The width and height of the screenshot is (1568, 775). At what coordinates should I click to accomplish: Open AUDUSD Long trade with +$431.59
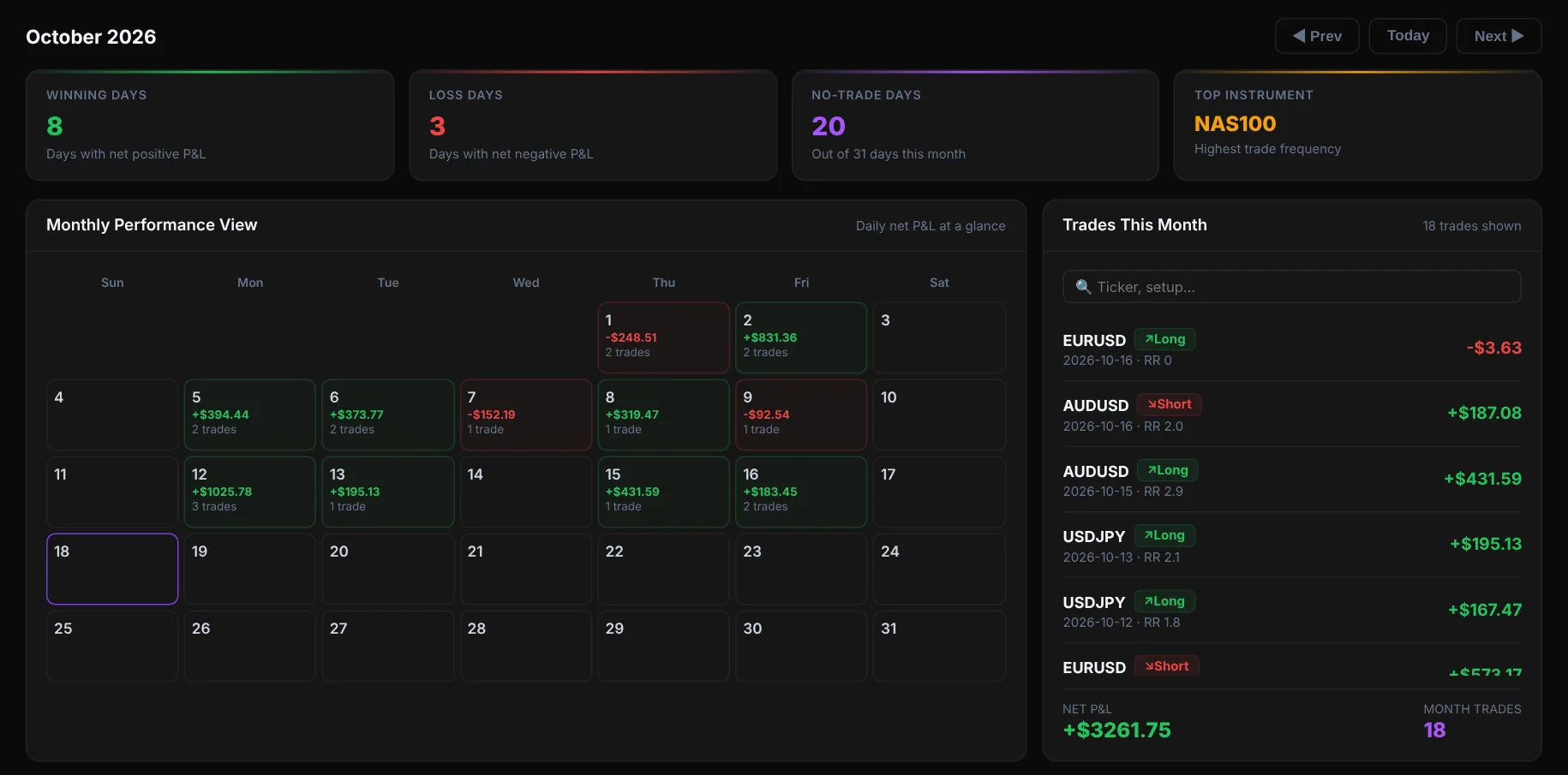click(1291, 480)
